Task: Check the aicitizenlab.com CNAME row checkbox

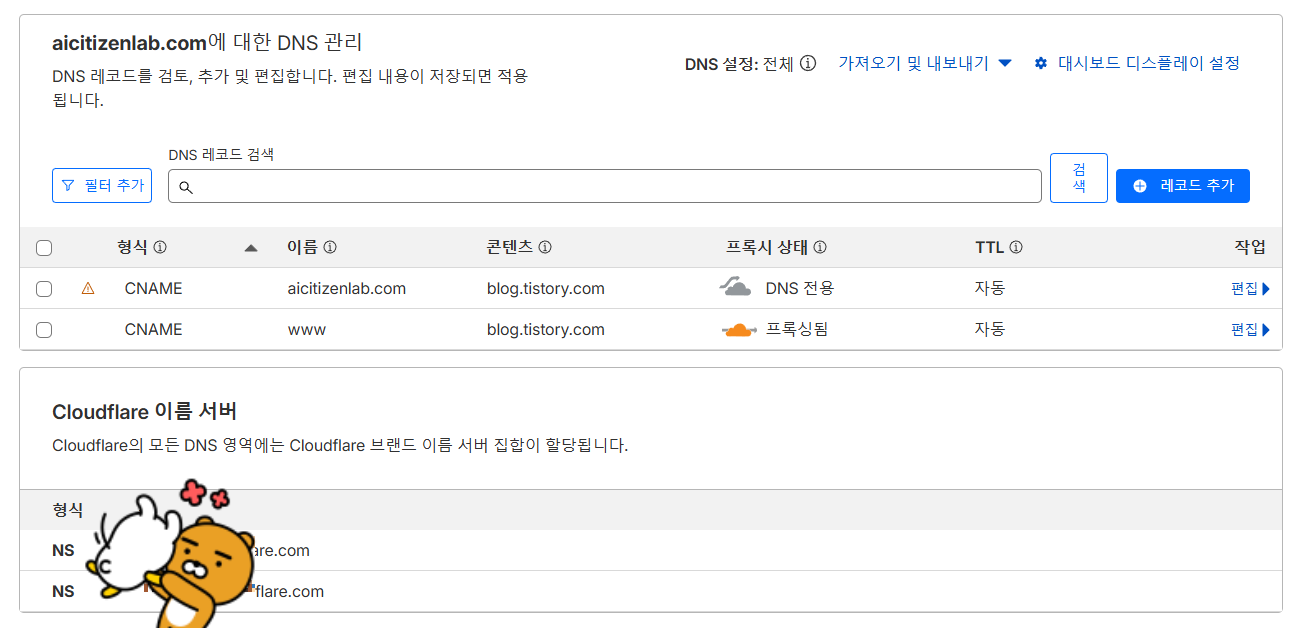Action: [44, 289]
